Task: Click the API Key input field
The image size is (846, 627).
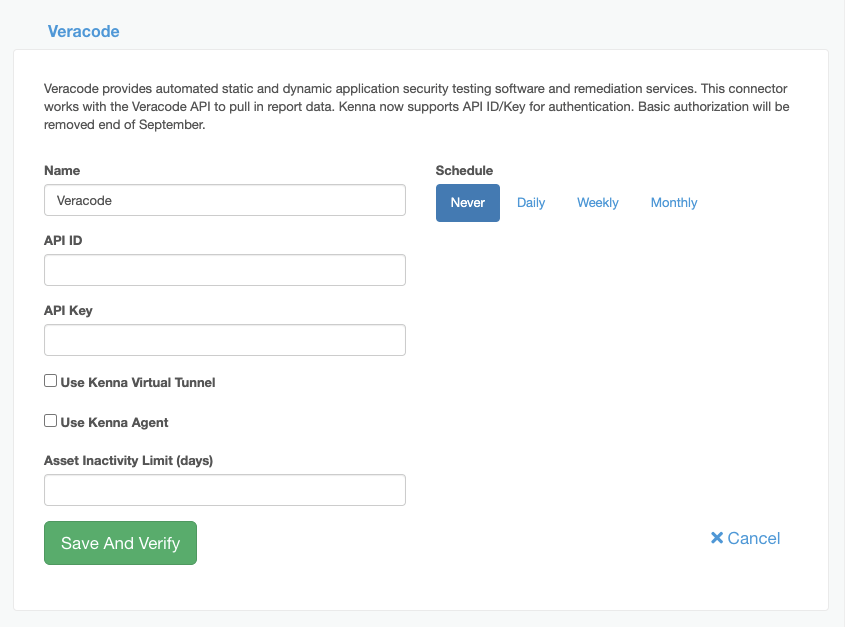Action: point(224,340)
